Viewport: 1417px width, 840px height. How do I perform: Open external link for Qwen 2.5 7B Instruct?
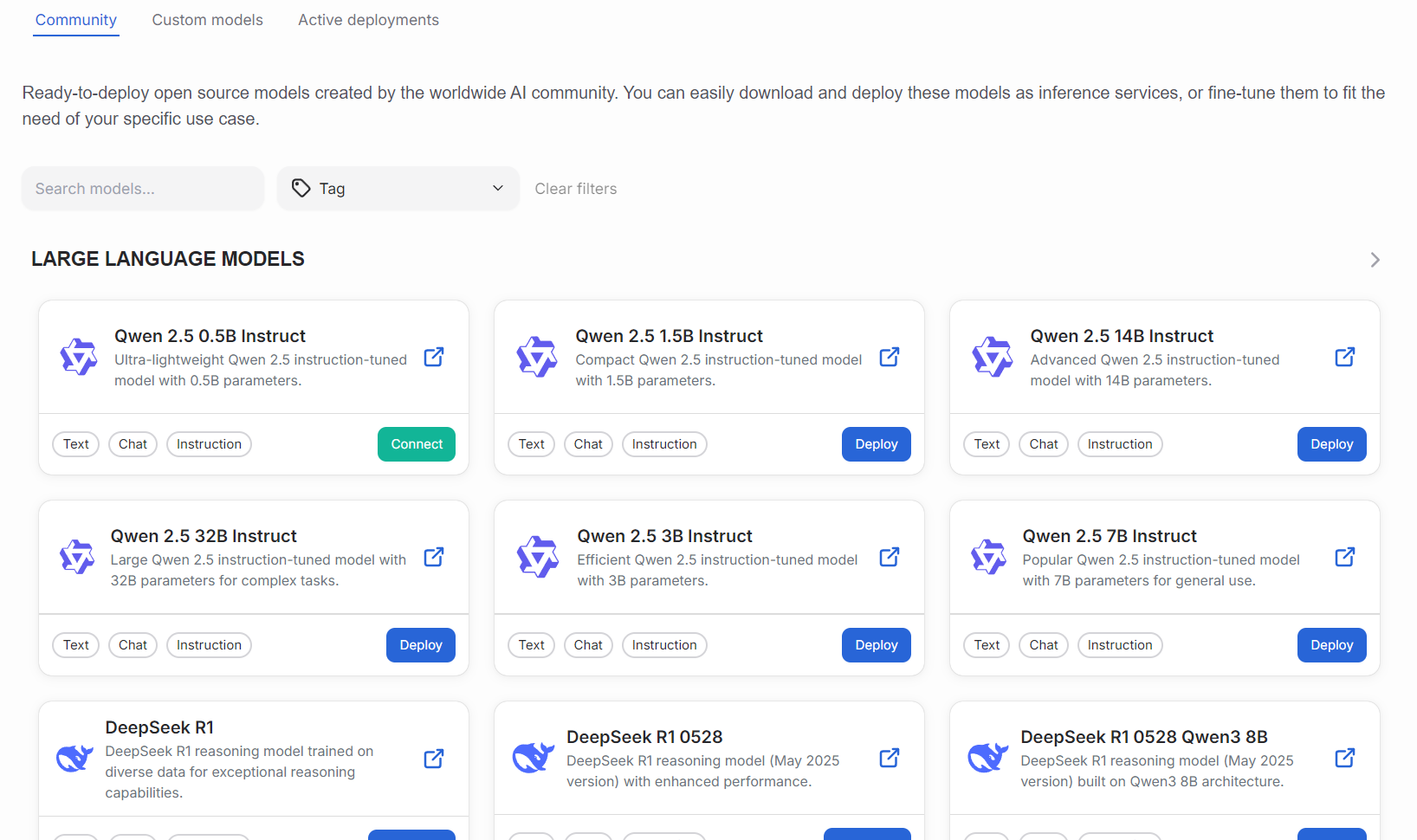1344,557
